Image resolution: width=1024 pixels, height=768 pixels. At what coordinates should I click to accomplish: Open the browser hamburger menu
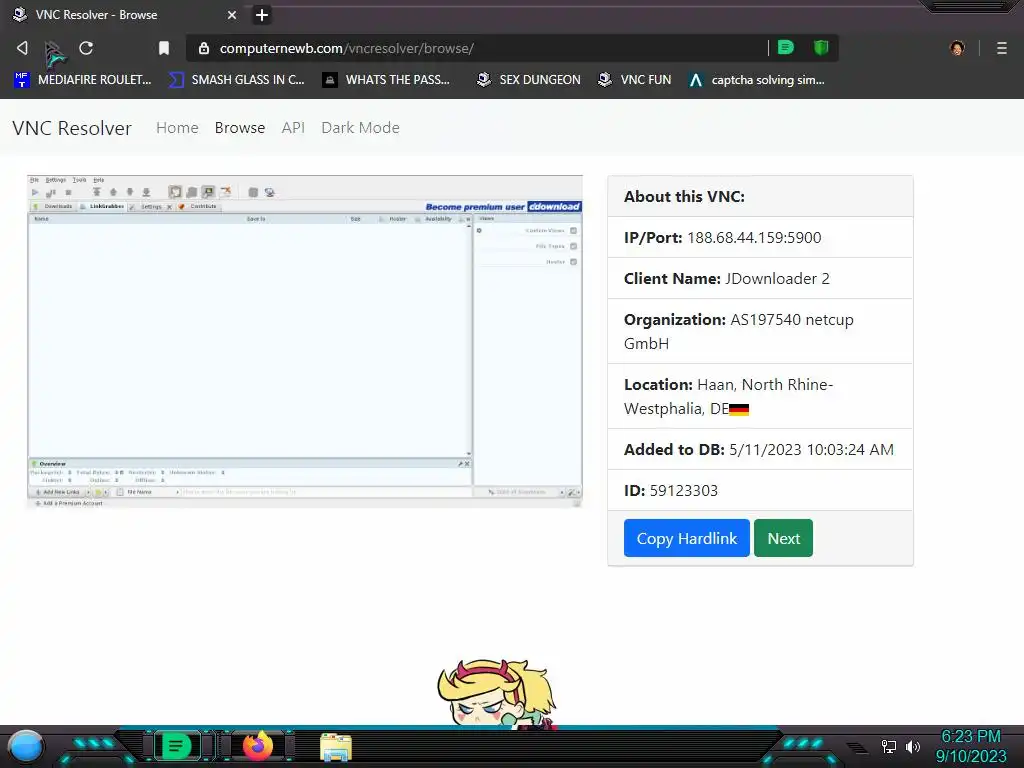pos(1002,48)
